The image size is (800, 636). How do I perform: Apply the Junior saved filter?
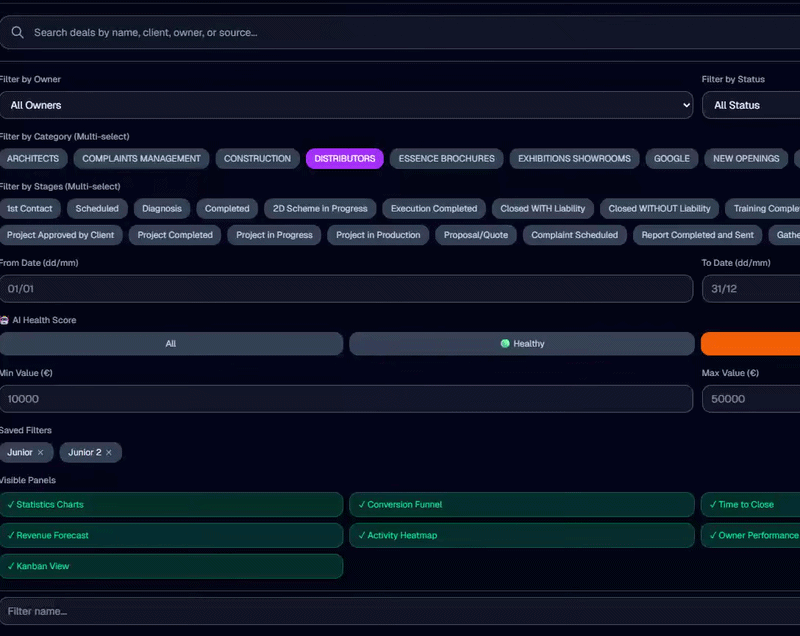click(19, 453)
